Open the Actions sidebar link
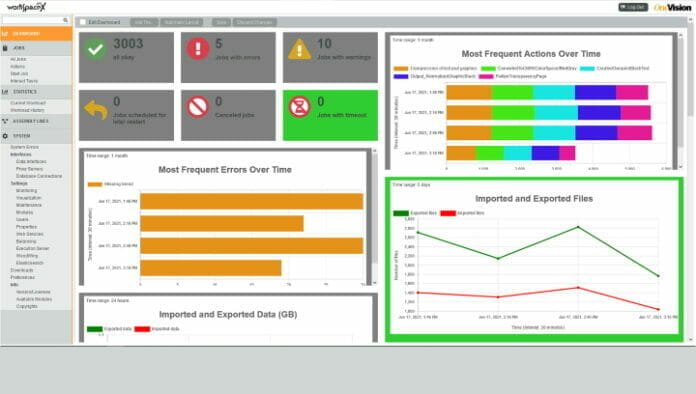The height and width of the screenshot is (394, 696). tap(18, 67)
